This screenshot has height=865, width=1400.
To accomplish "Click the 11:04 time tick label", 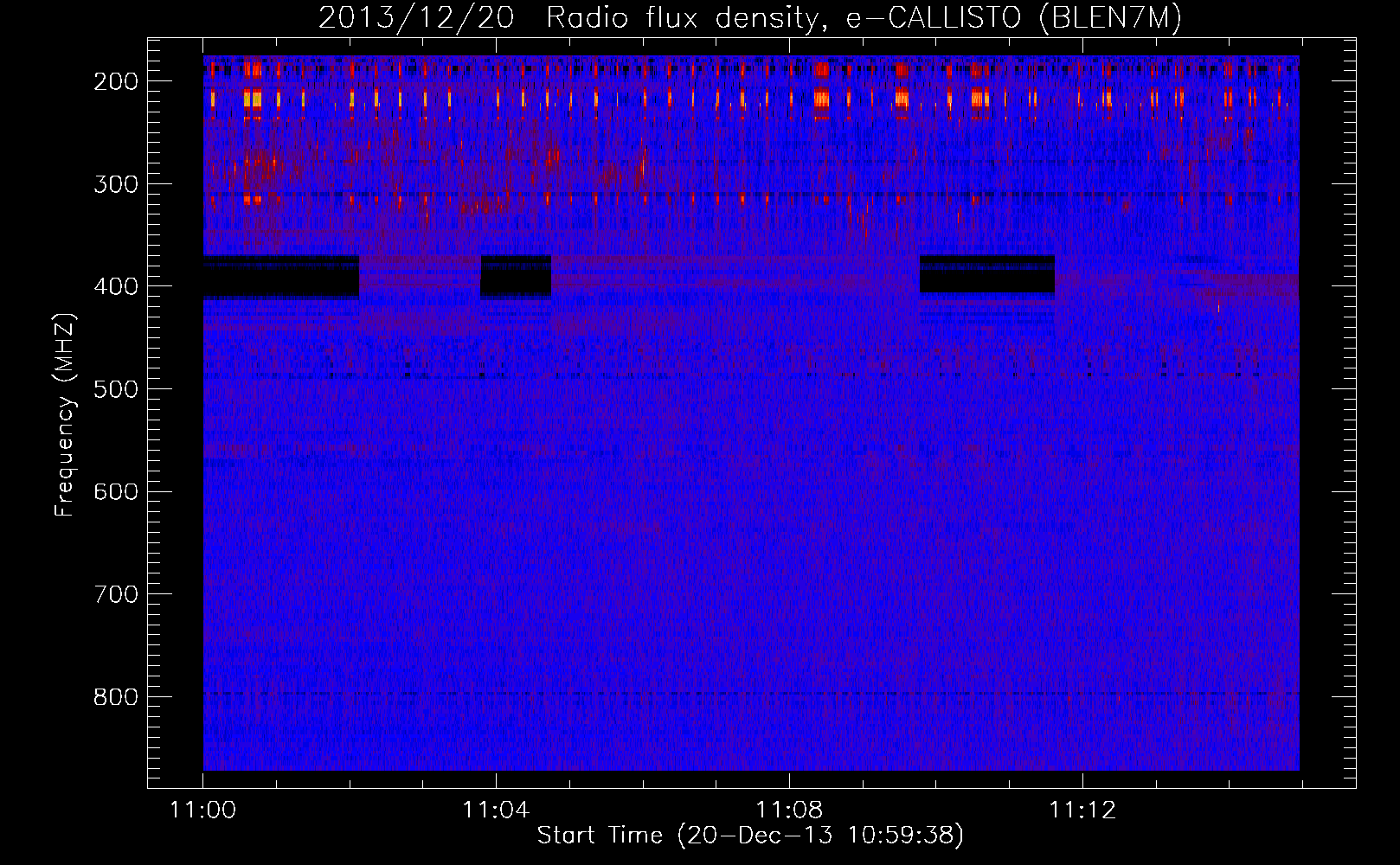I will pos(496,811).
